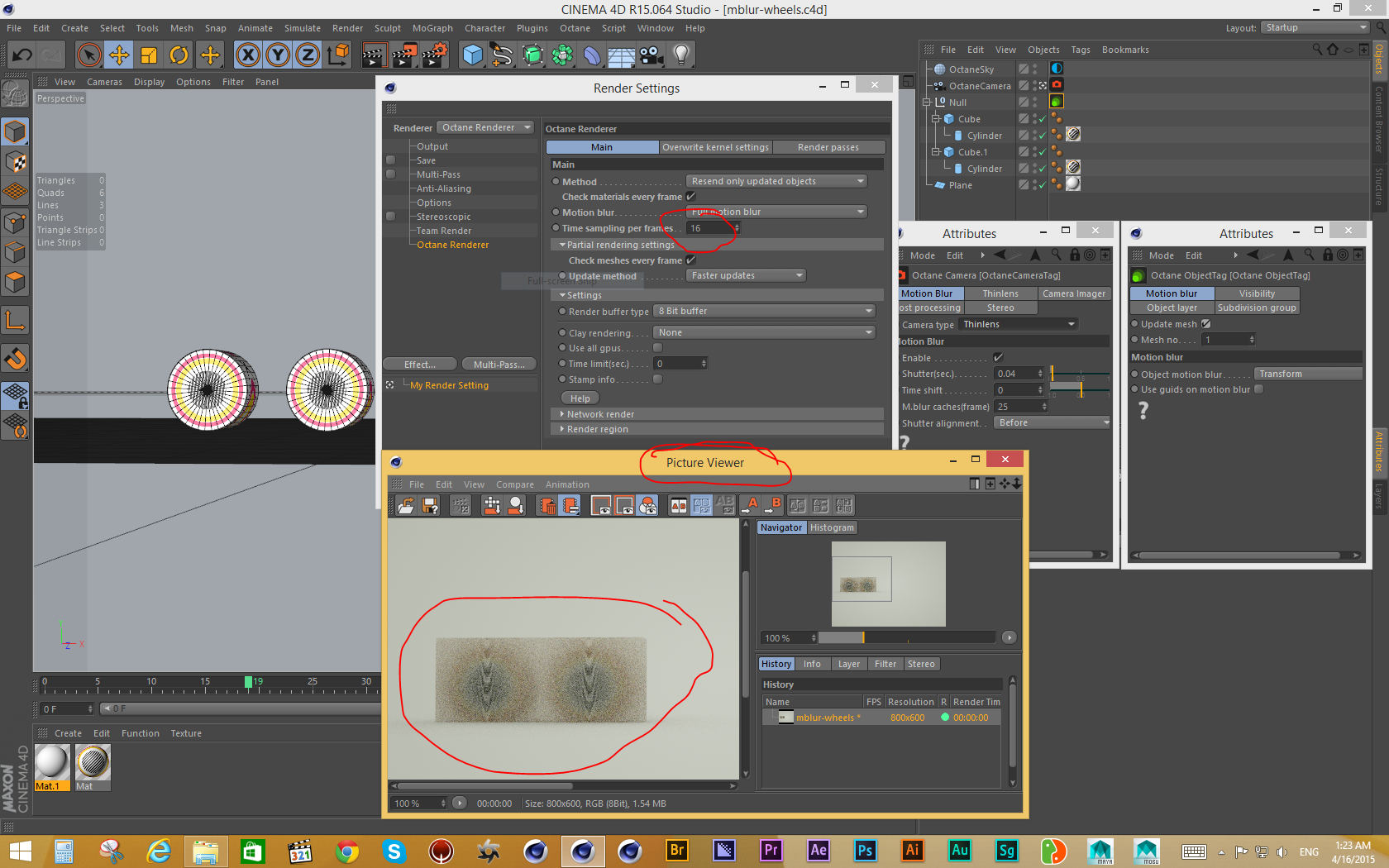1389x868 pixels.
Task: Select Team Render in settings list
Action: click(444, 231)
